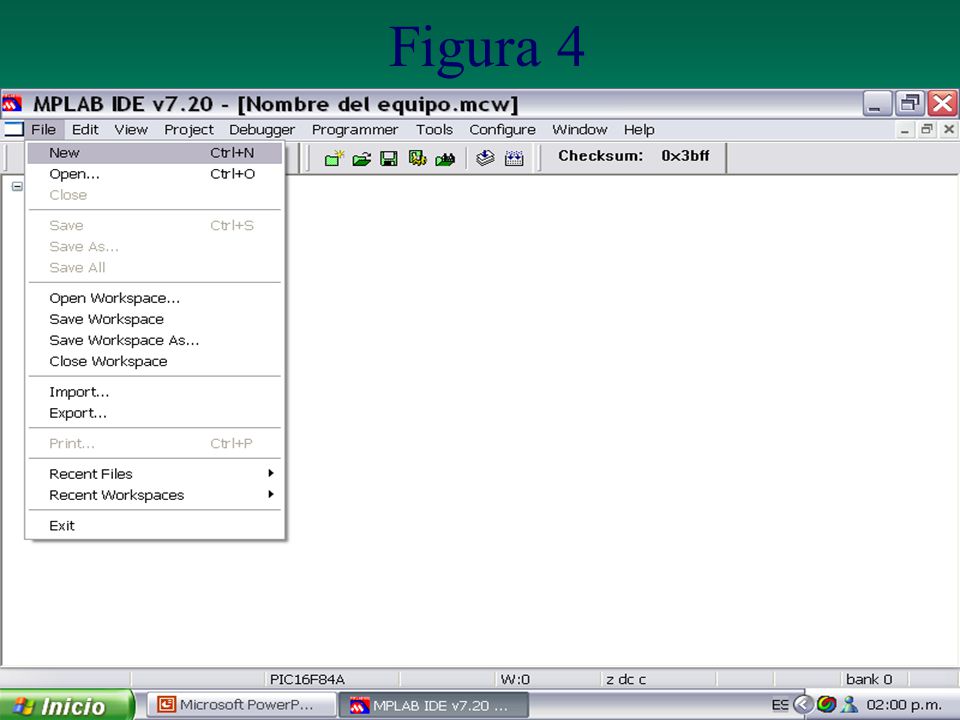The width and height of the screenshot is (960, 720).
Task: Minimize the MPLAB IDE window
Action: pyautogui.click(x=877, y=103)
